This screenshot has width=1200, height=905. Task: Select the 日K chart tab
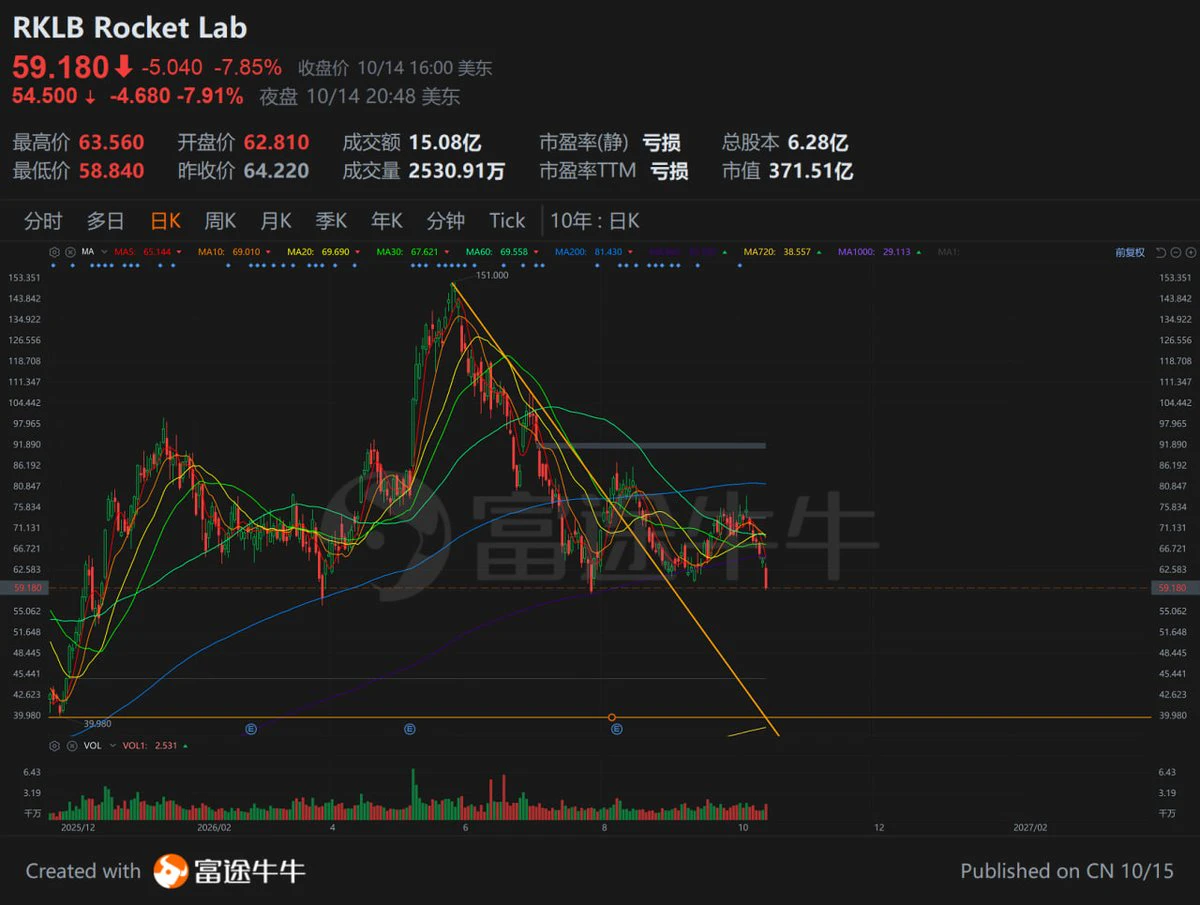click(165, 221)
